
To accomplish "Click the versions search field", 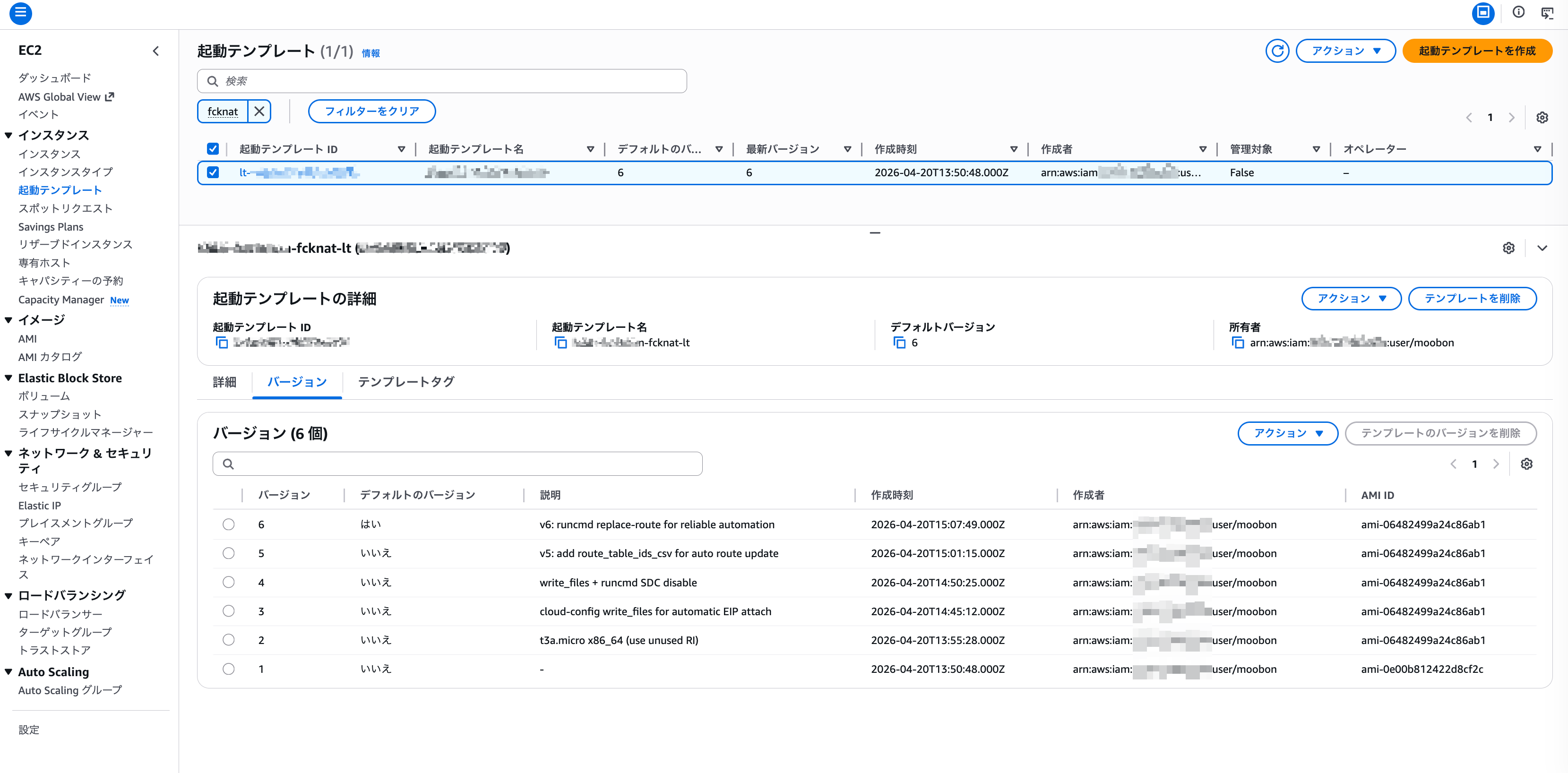I will click(457, 464).
